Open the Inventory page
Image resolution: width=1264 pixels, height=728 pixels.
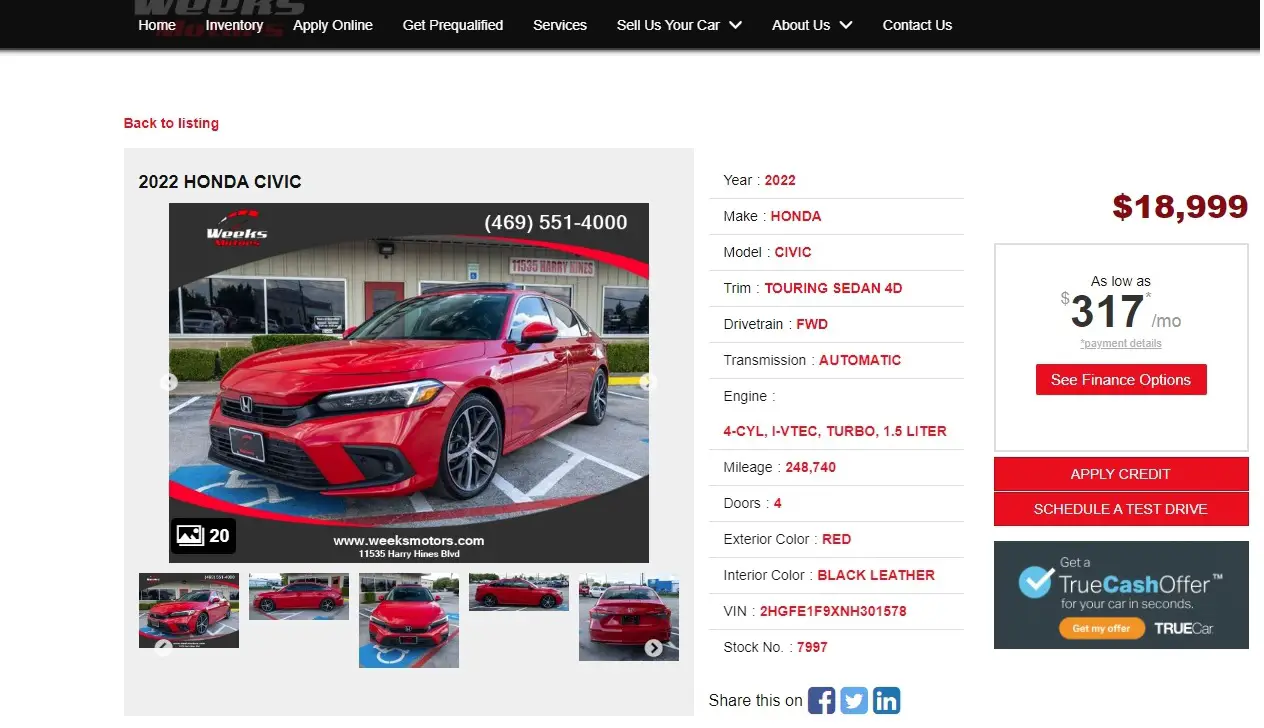234,25
